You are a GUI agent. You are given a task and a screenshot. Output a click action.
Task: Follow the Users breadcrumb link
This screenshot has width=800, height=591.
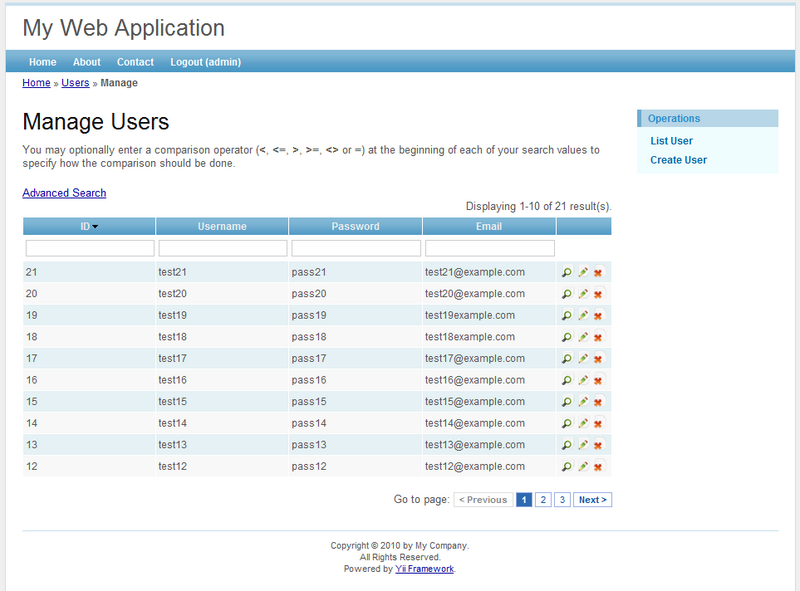[x=75, y=83]
